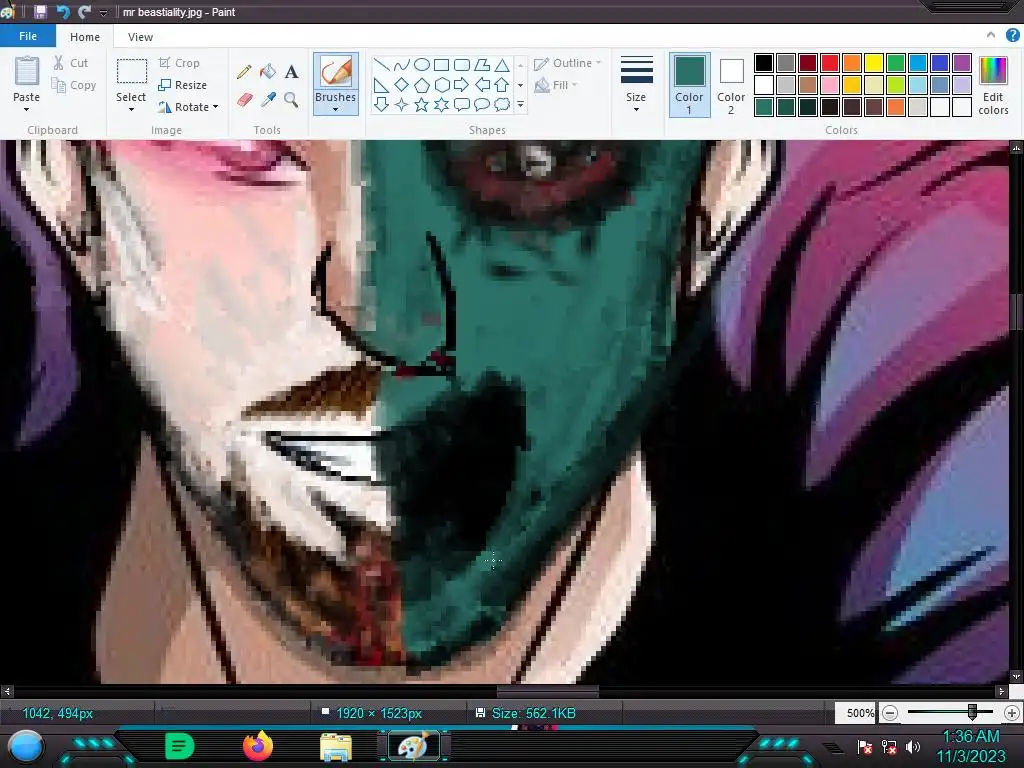Open the shape Fill dropdown
This screenshot has width=1024, height=768.
coord(556,85)
